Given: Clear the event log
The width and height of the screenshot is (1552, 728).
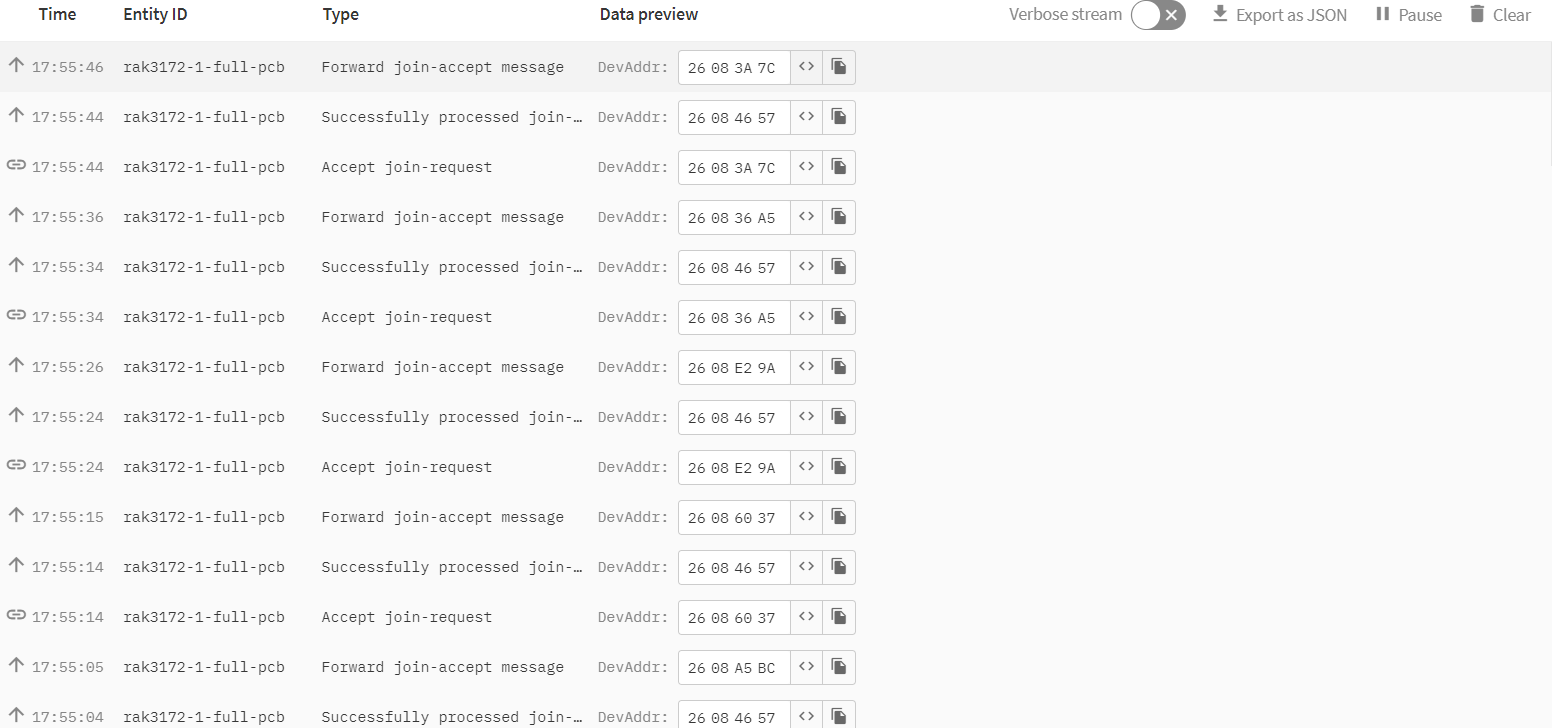Looking at the screenshot, I should (1499, 15).
